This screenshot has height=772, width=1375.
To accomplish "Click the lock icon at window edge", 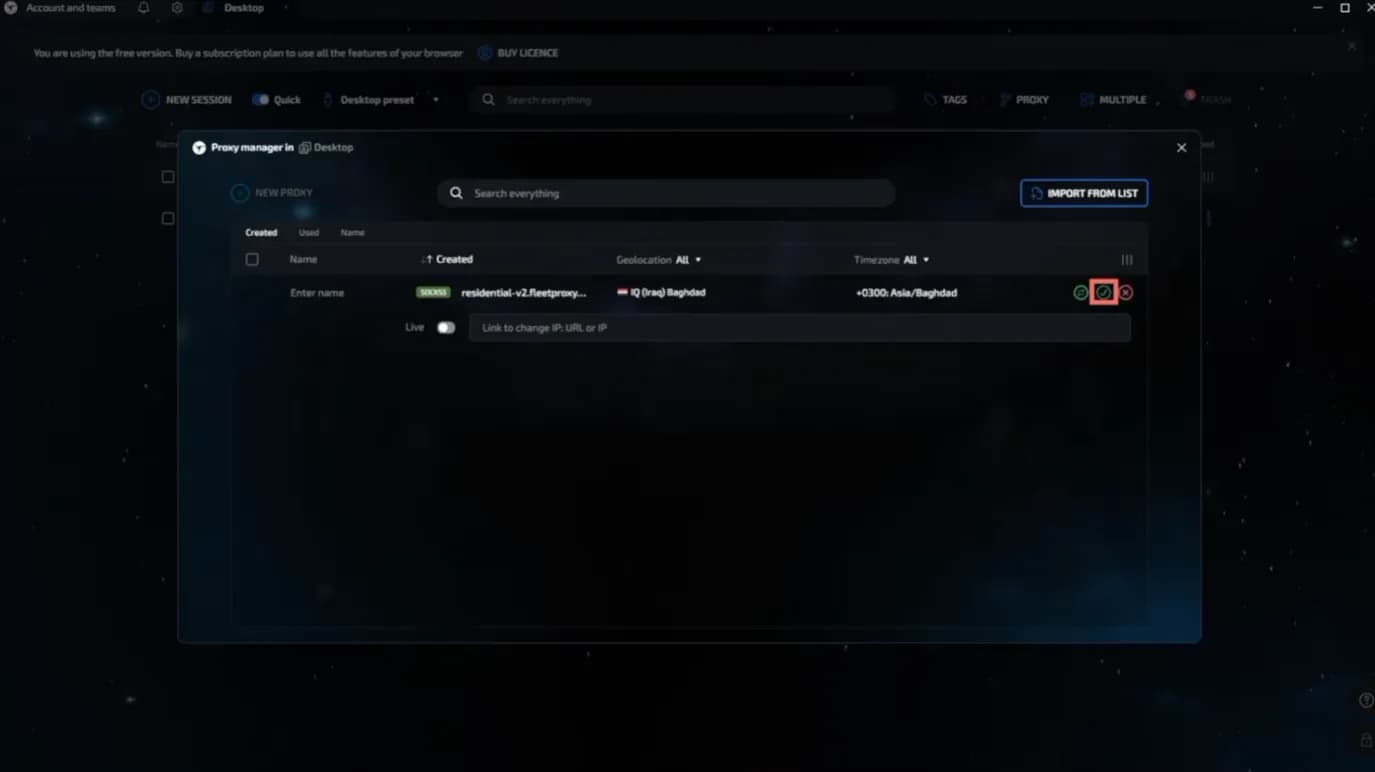I will 1366,740.
